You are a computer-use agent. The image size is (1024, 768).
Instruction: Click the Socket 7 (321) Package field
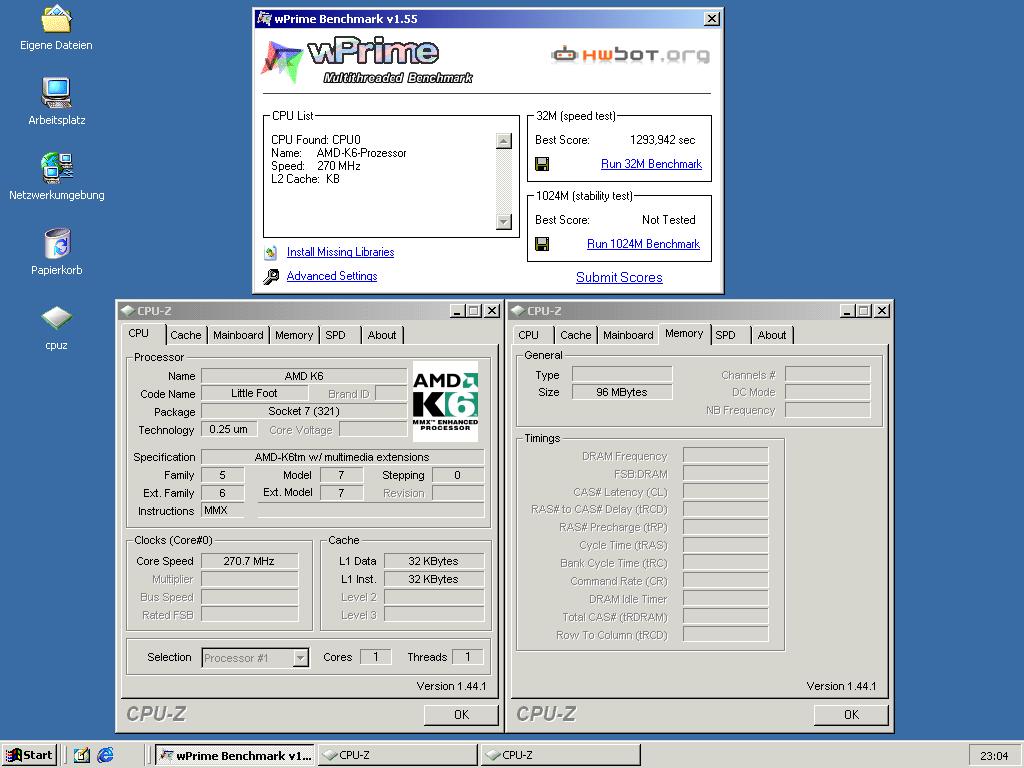pyautogui.click(x=304, y=411)
